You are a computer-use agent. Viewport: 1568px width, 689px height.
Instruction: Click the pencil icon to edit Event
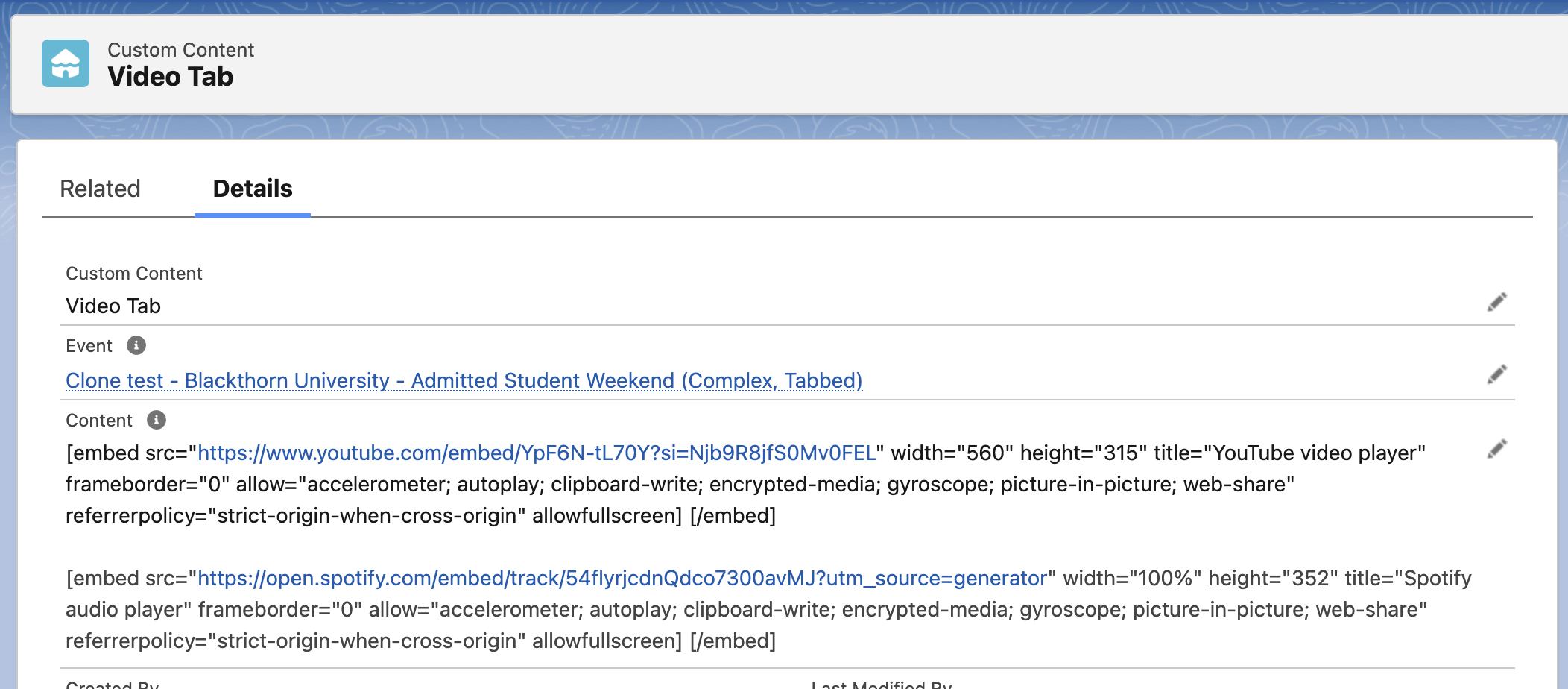pyautogui.click(x=1496, y=374)
